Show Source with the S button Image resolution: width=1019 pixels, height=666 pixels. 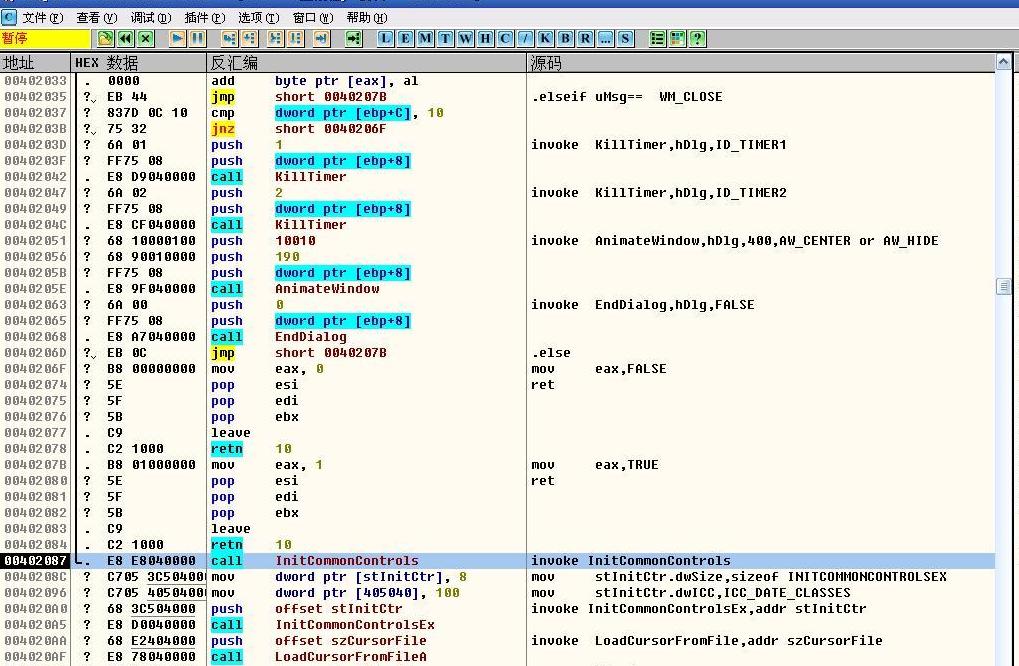pyautogui.click(x=626, y=38)
